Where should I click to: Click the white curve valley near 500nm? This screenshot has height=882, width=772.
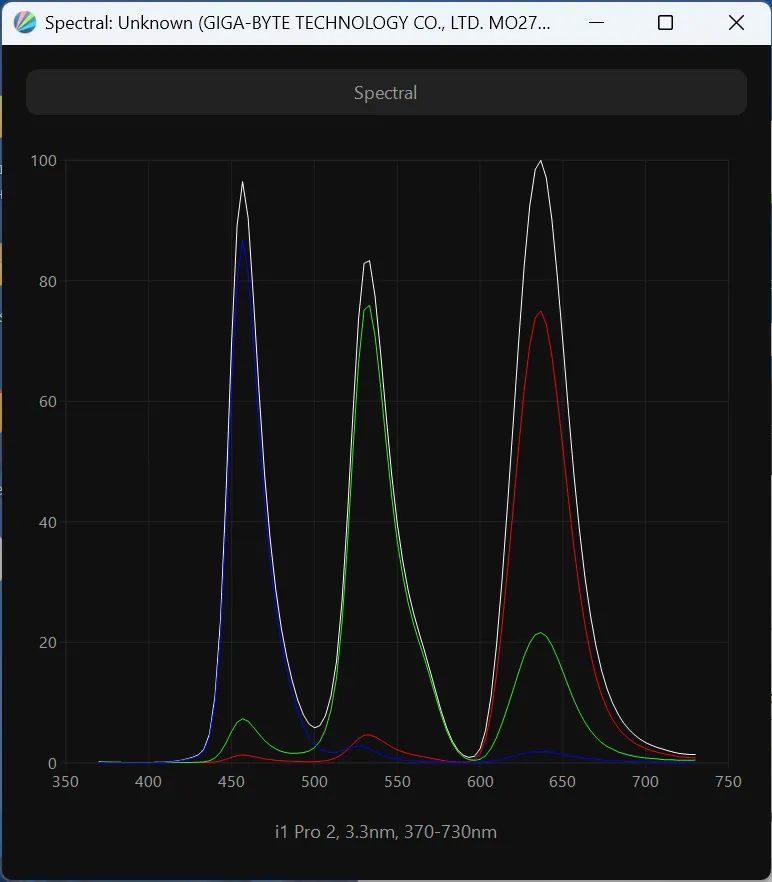(x=315, y=727)
